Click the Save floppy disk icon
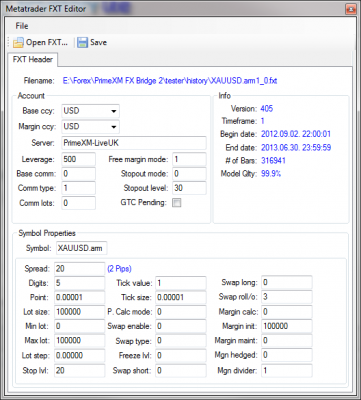 [82, 42]
